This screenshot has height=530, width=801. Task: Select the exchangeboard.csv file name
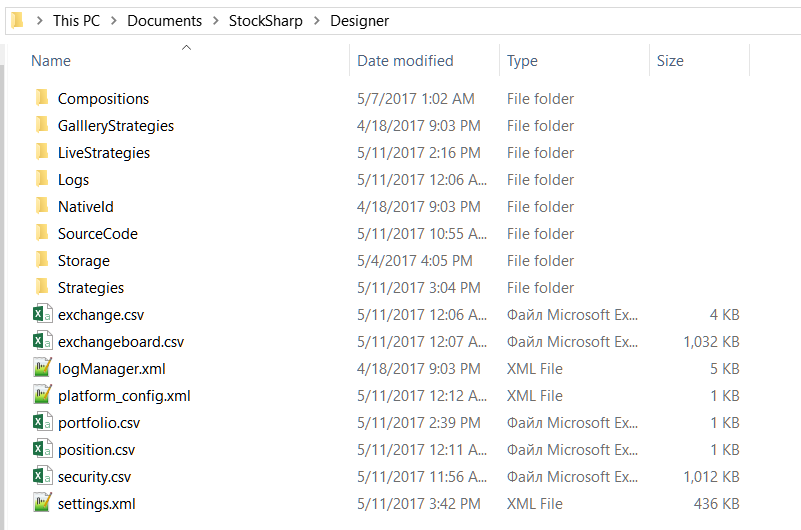[x=121, y=342]
